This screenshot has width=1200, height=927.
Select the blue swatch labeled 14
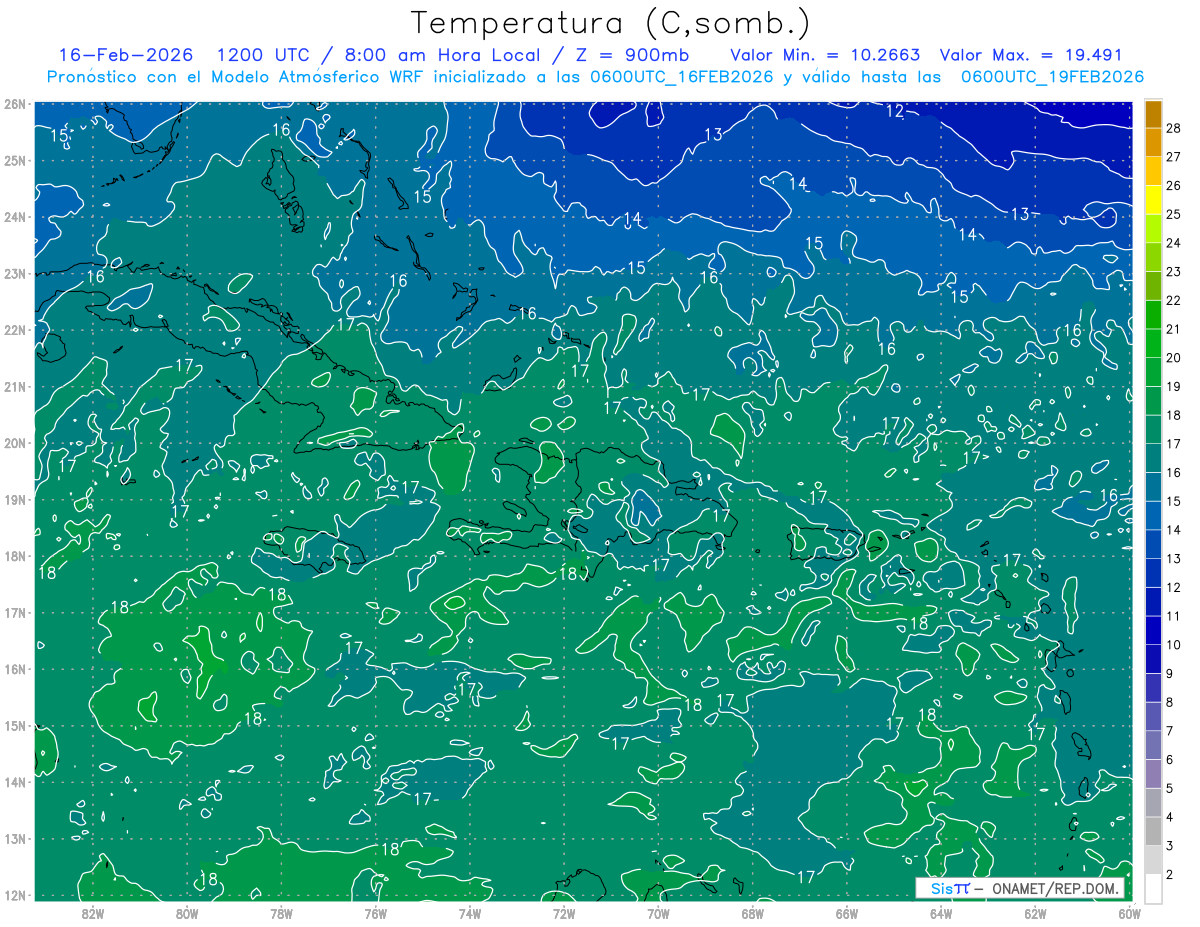pyautogui.click(x=1153, y=516)
